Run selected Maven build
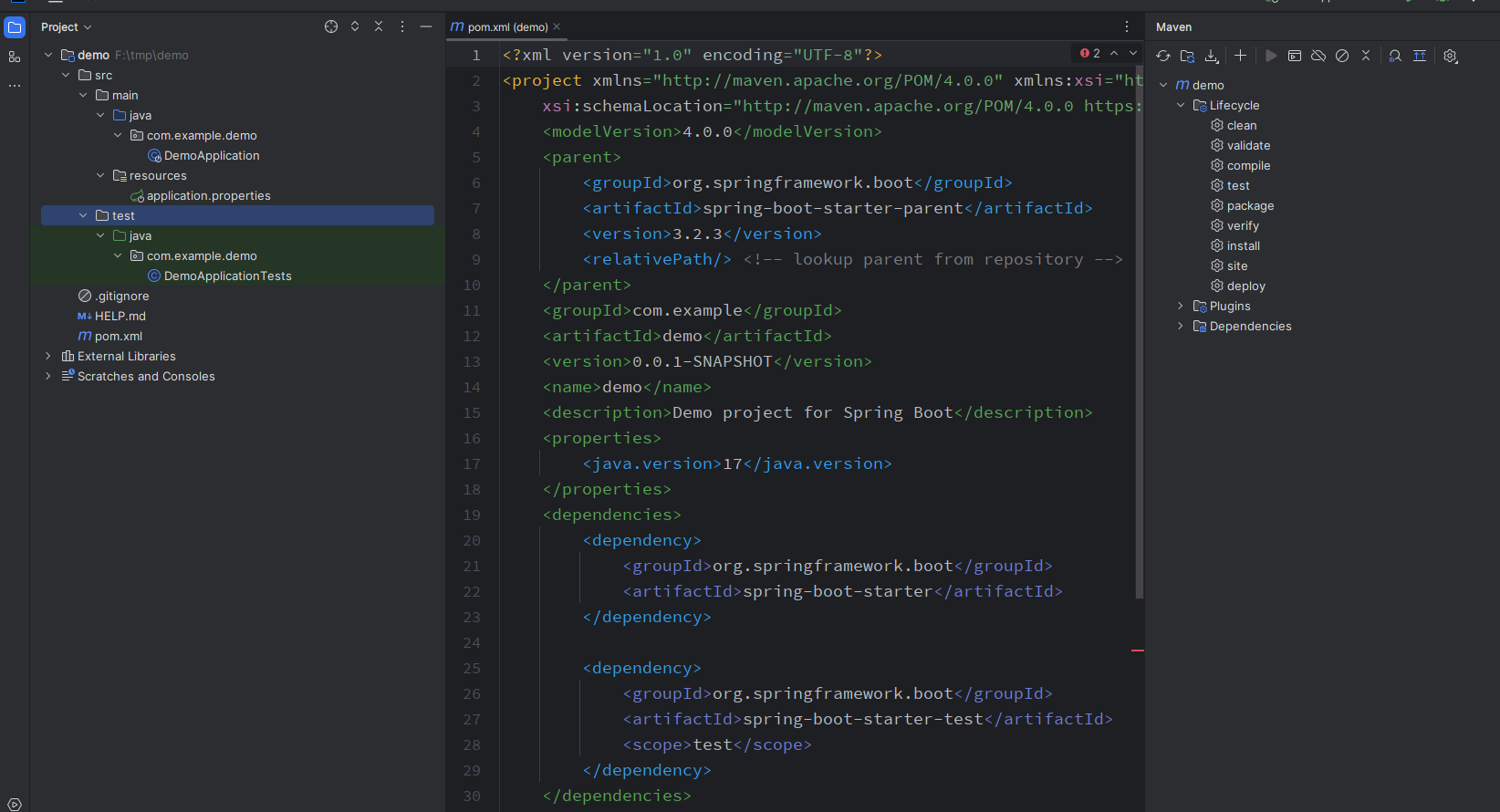Screen dimensions: 1500x812 [1271, 56]
